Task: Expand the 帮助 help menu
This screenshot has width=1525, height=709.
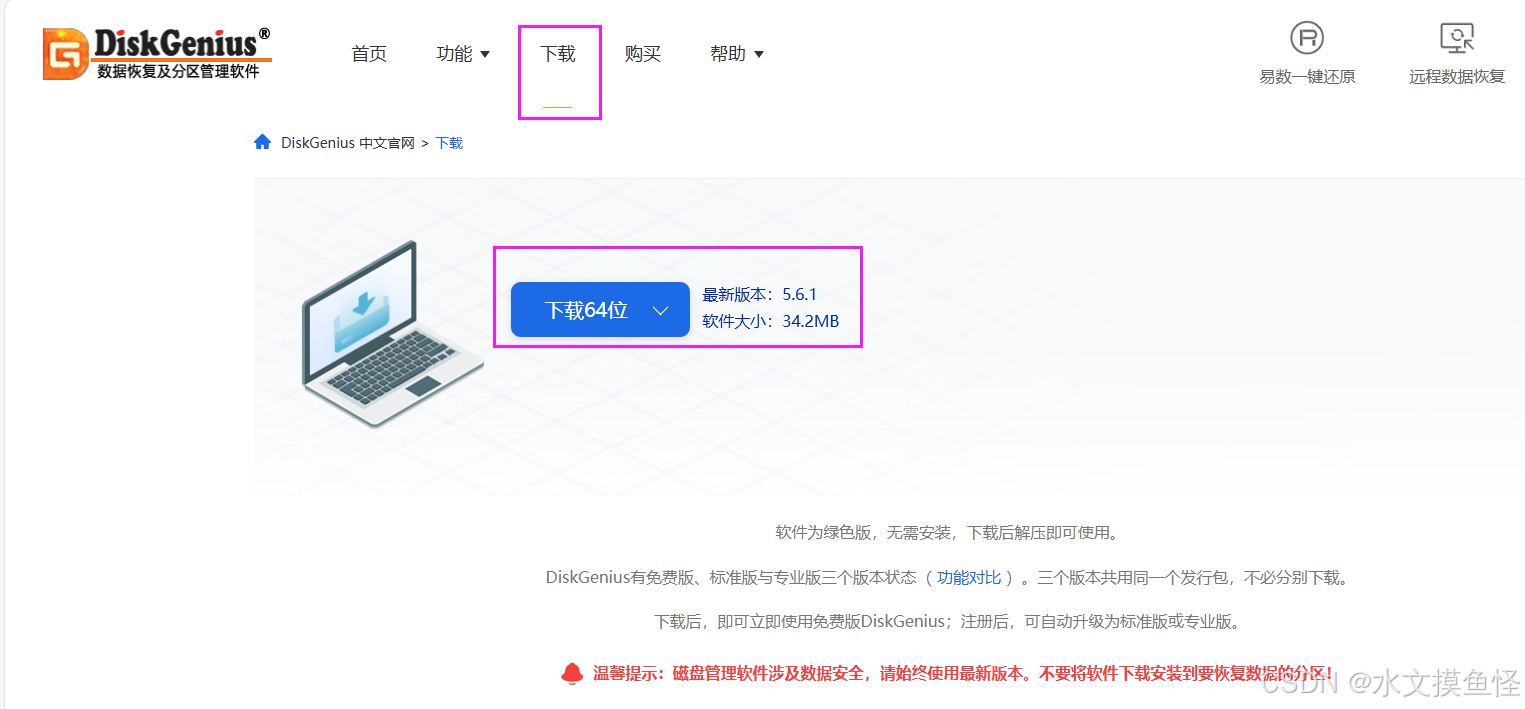Action: tap(737, 54)
